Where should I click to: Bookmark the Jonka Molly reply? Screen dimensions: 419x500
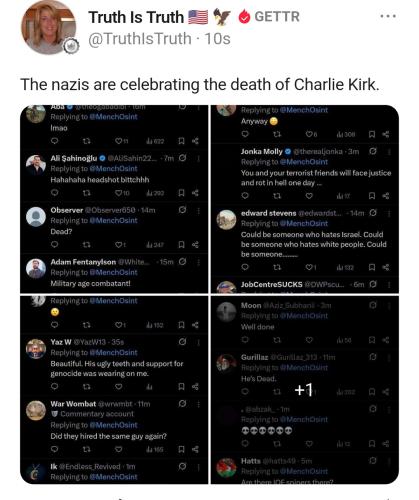point(372,196)
